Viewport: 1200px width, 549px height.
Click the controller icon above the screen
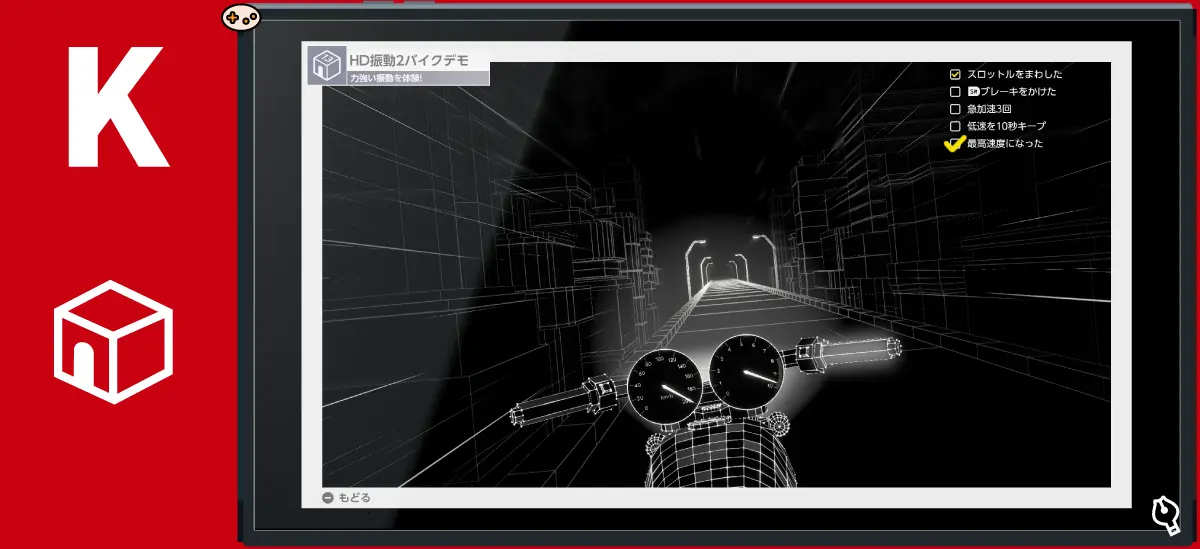[240, 17]
